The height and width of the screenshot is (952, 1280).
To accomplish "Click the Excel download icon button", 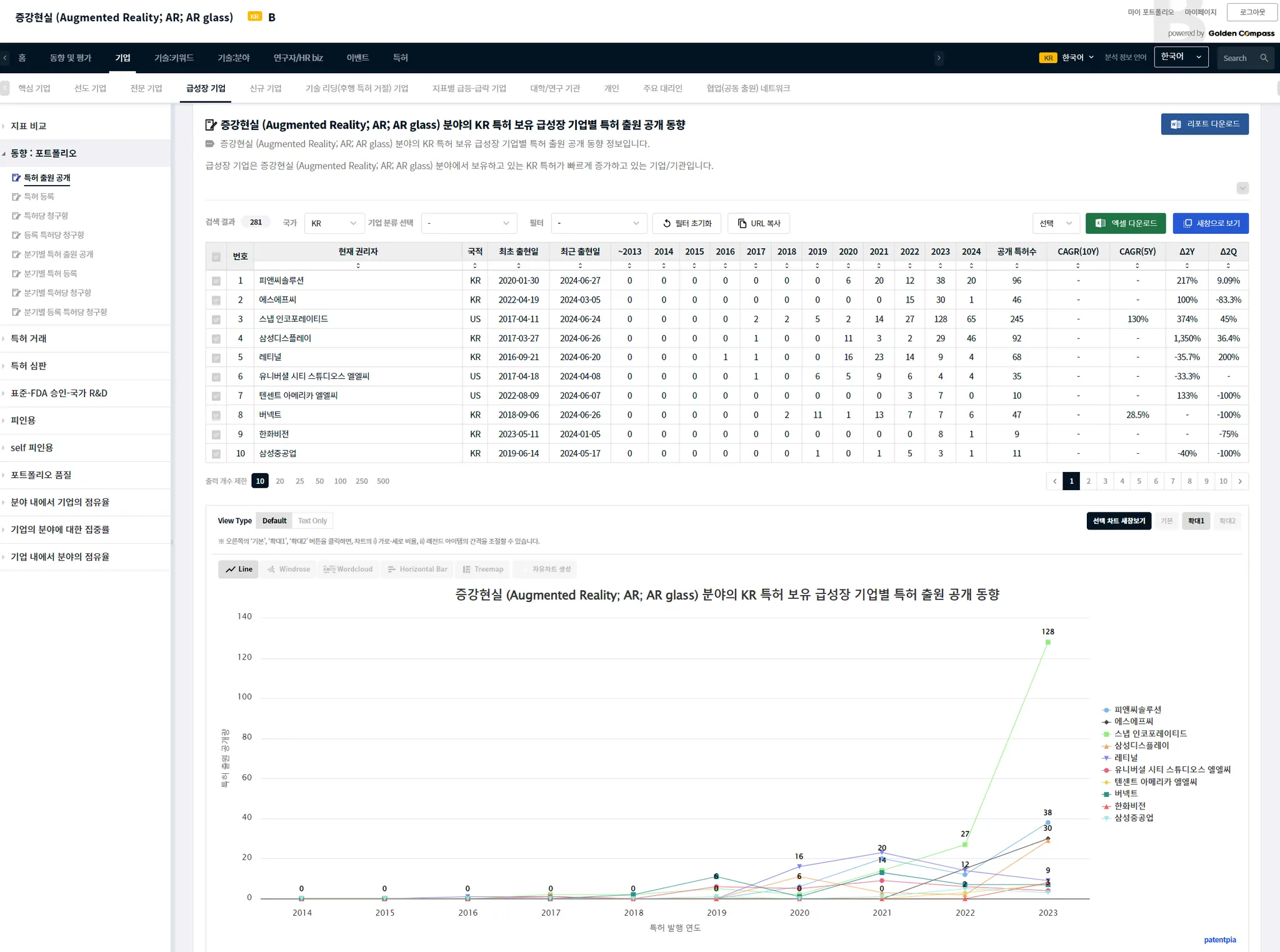I will 1101,223.
